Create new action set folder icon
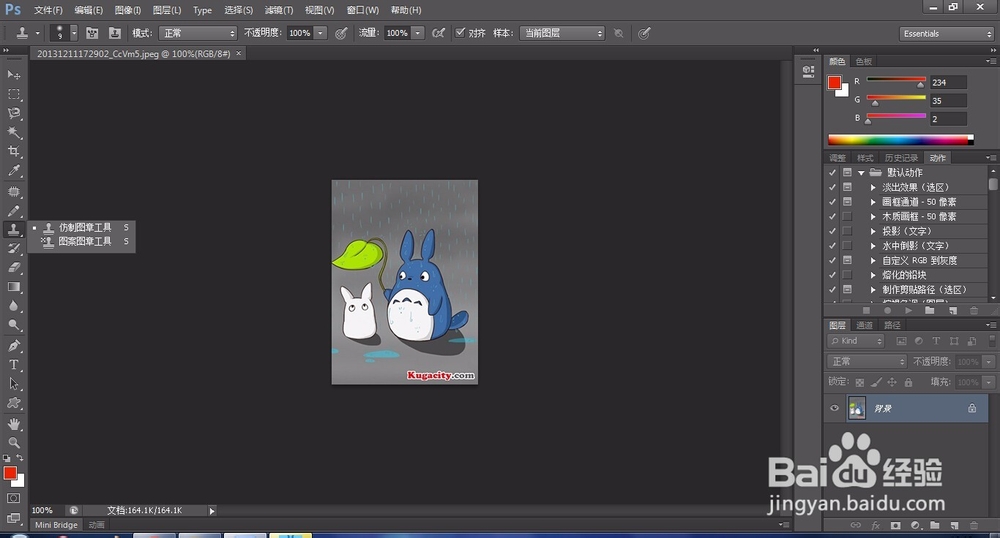1000x538 pixels. pyautogui.click(x=930, y=310)
